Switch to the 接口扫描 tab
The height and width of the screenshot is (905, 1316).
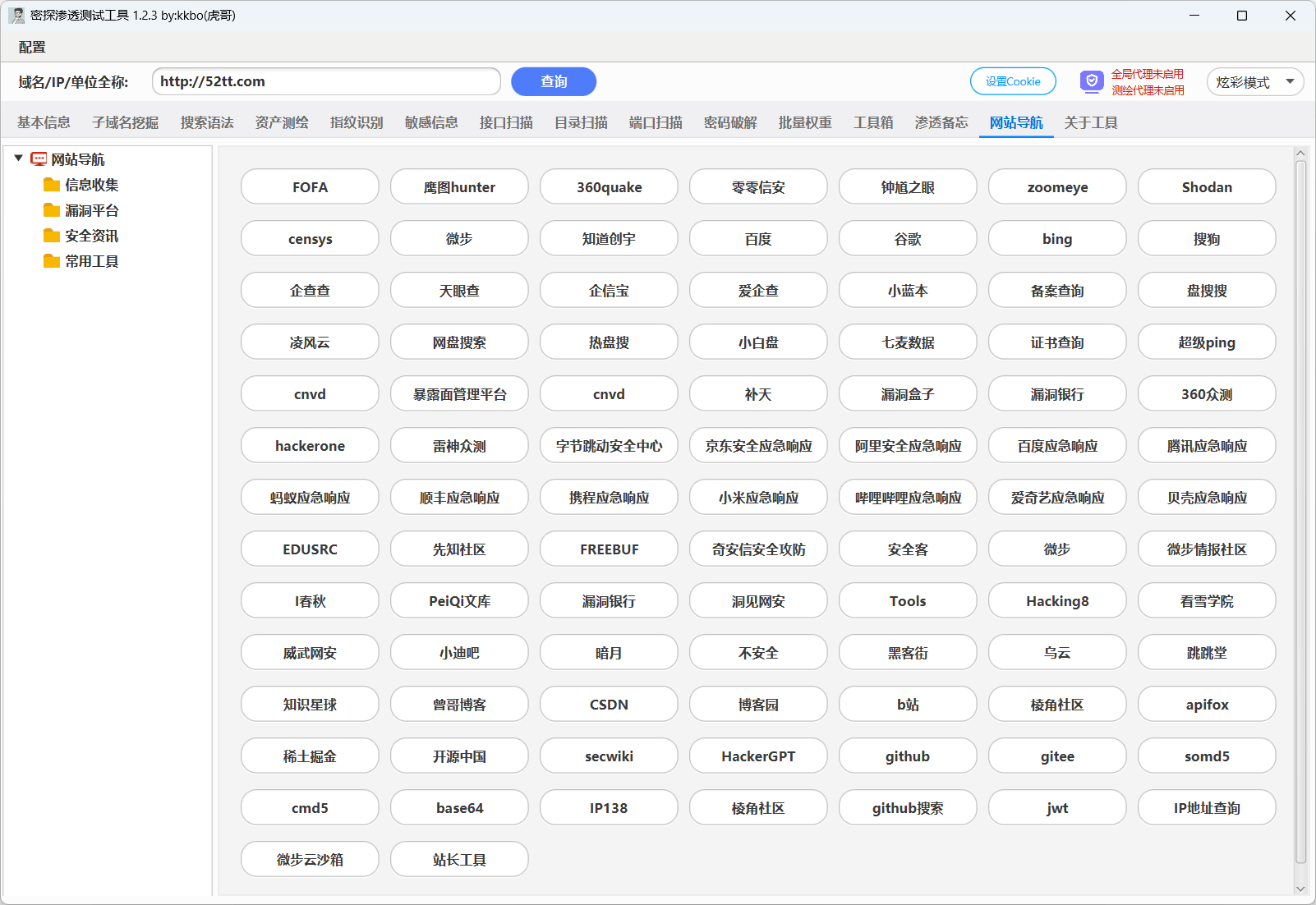(x=506, y=122)
